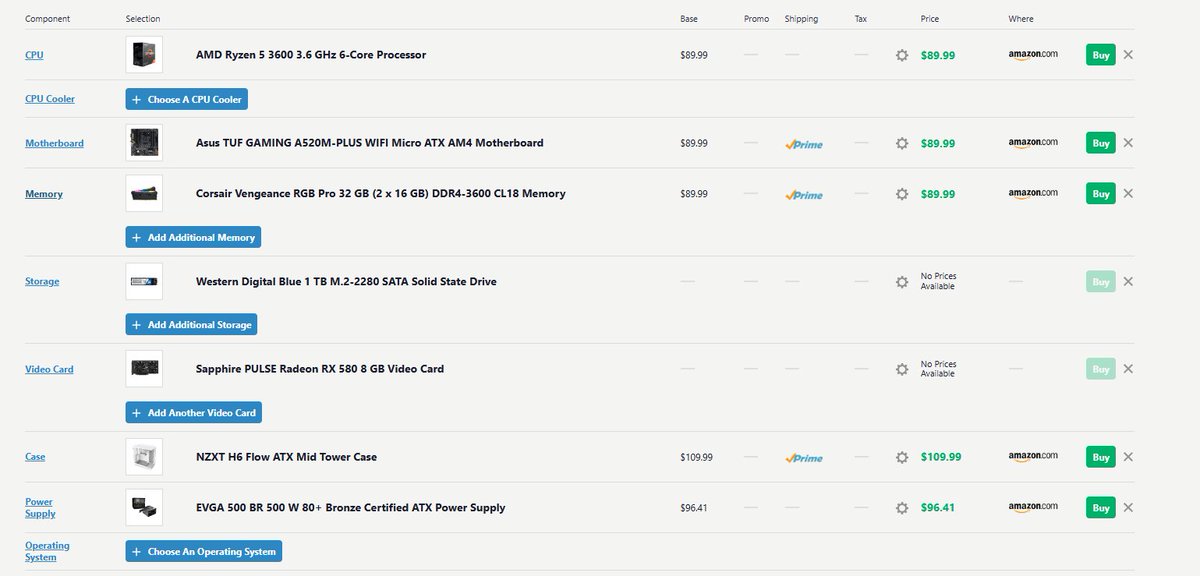This screenshot has height=576, width=1200.
Task: Open the CPU component category link
Action: pyautogui.click(x=34, y=55)
